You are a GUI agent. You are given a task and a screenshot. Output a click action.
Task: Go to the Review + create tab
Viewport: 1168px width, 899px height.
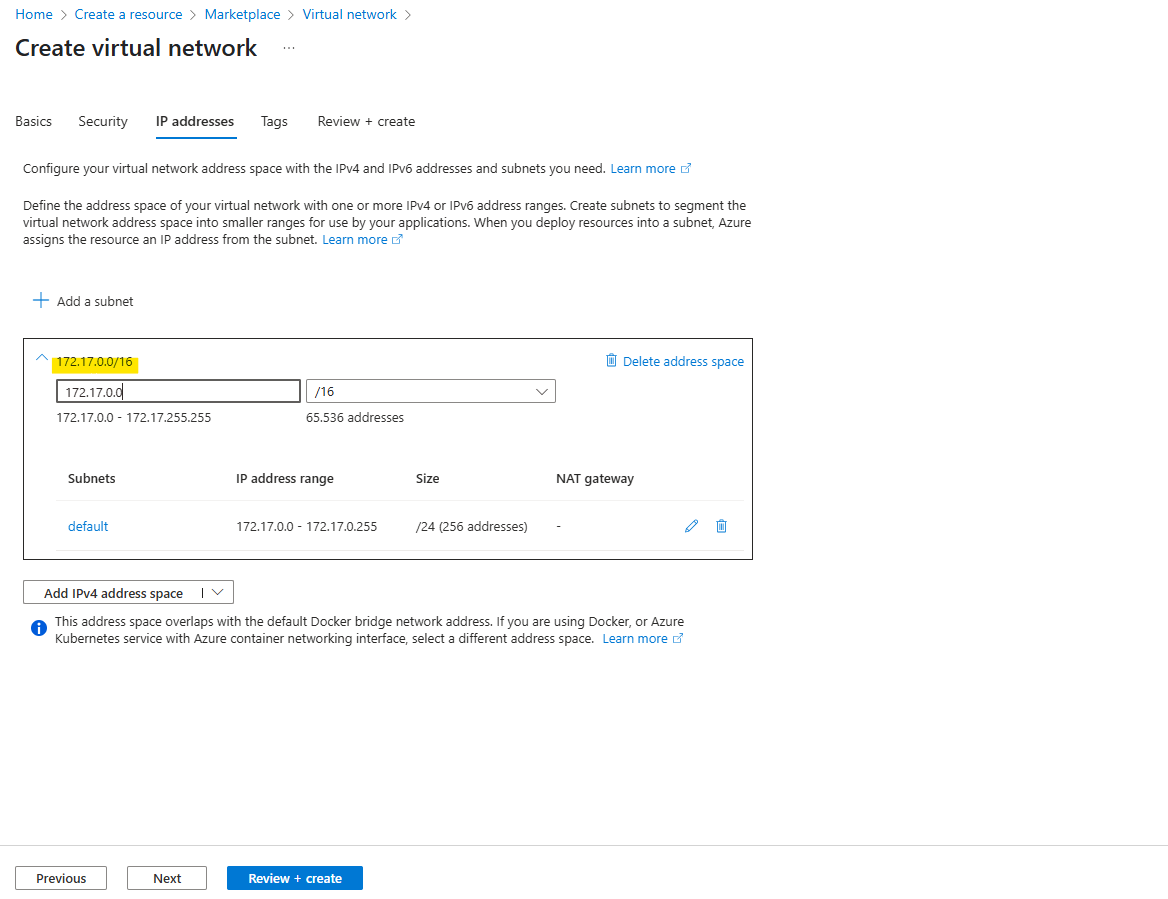[366, 121]
